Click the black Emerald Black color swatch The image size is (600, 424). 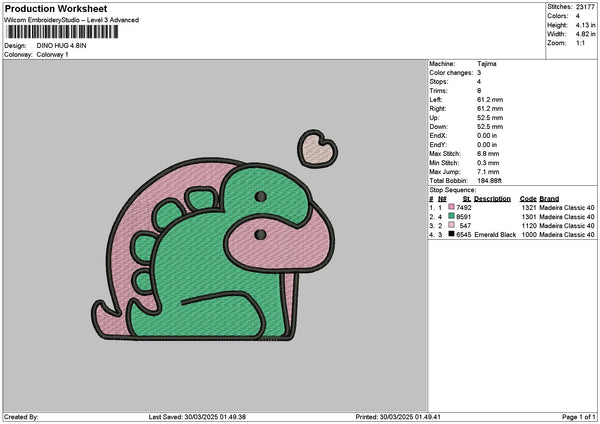[452, 234]
